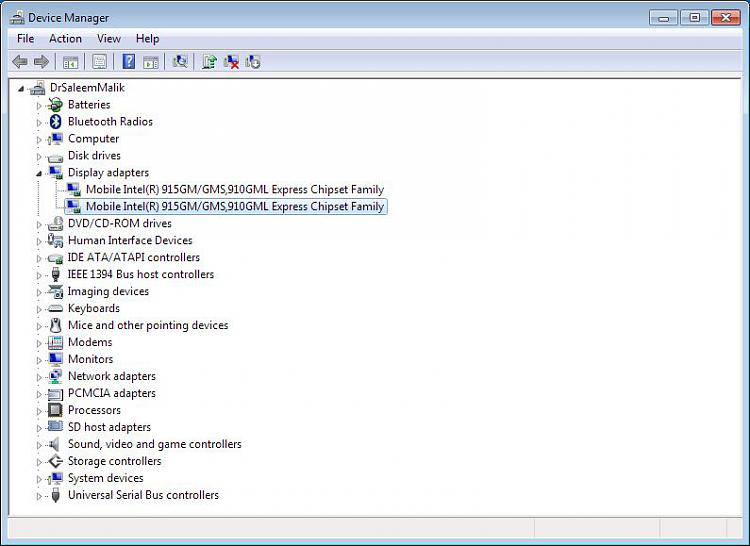The image size is (750, 546).
Task: Open the View menu
Action: click(x=109, y=38)
